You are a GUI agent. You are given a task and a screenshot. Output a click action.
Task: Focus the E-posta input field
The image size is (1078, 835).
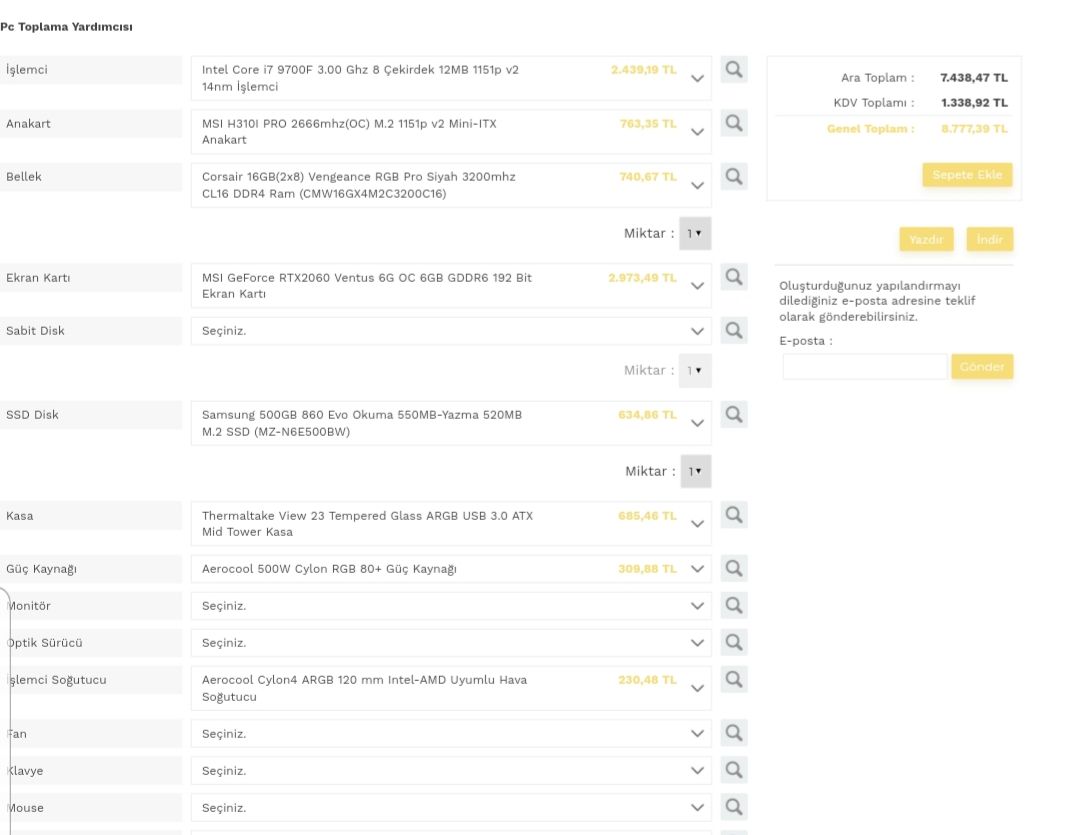(x=865, y=367)
